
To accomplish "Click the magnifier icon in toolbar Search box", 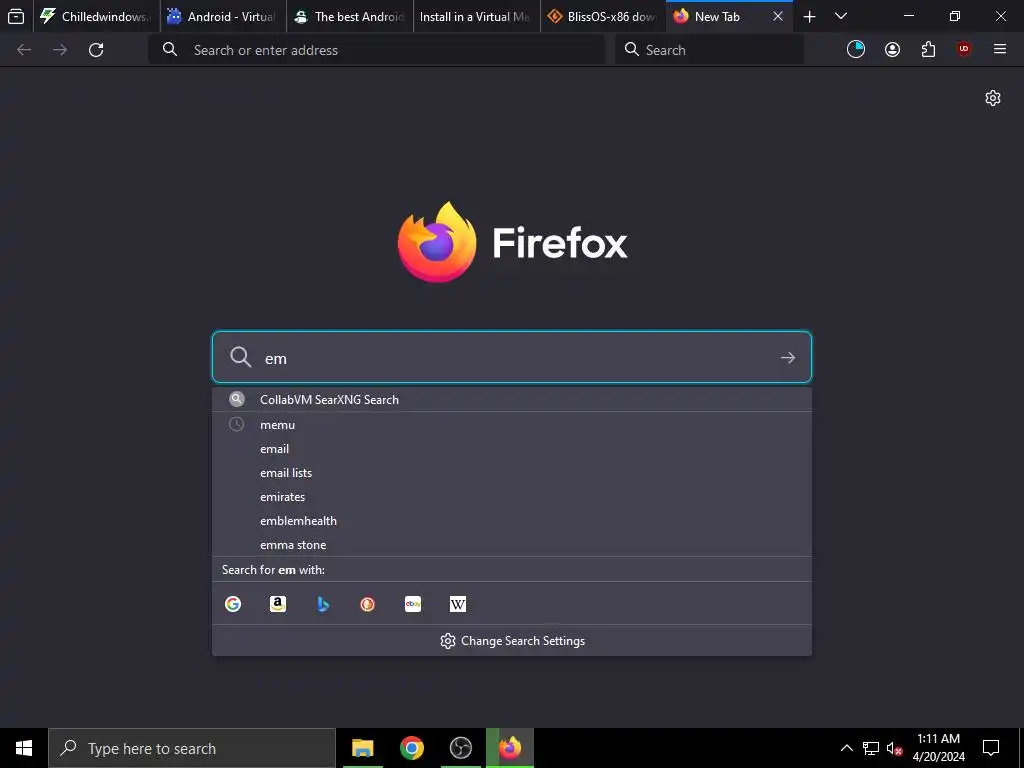I will coord(632,50).
